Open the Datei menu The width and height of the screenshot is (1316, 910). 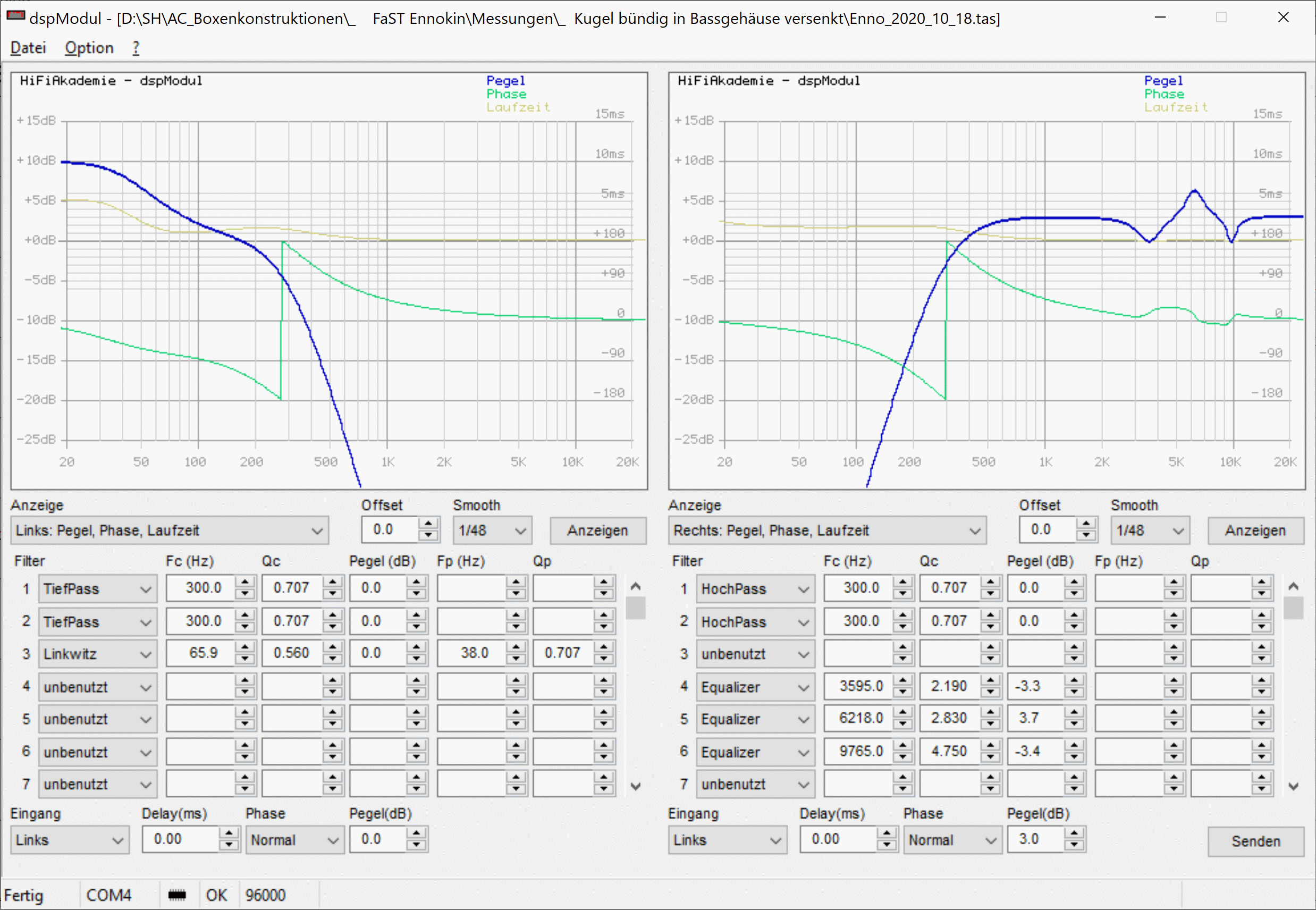(x=28, y=48)
